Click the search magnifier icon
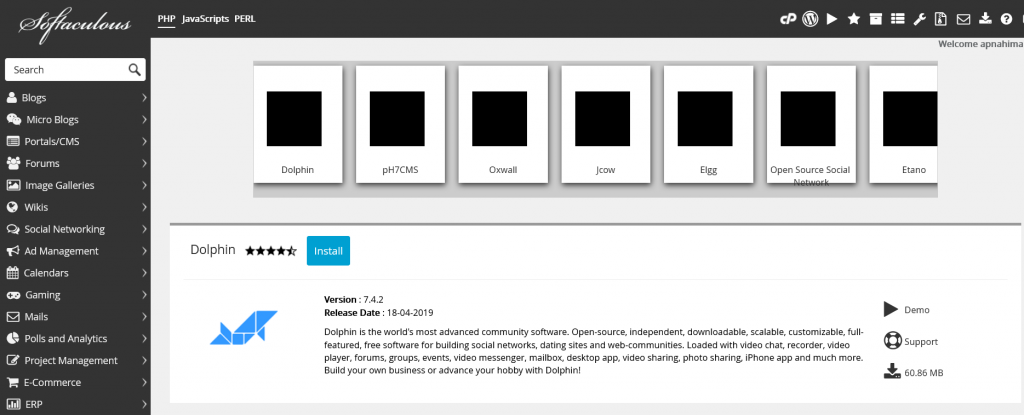 pos(135,70)
